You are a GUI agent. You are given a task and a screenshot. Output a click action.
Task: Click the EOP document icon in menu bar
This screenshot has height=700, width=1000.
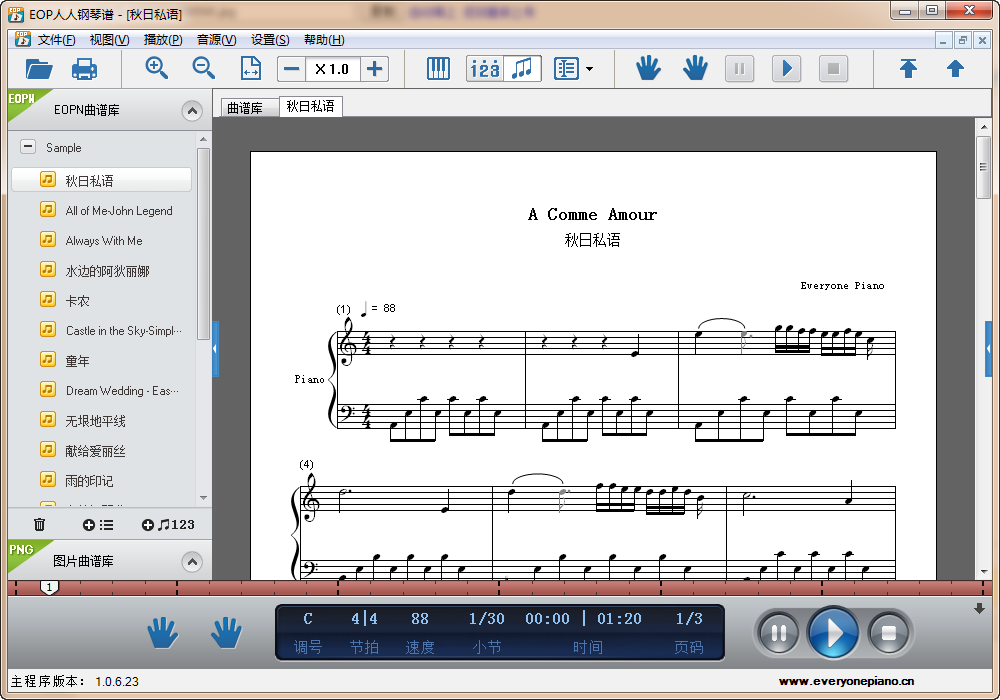22,40
